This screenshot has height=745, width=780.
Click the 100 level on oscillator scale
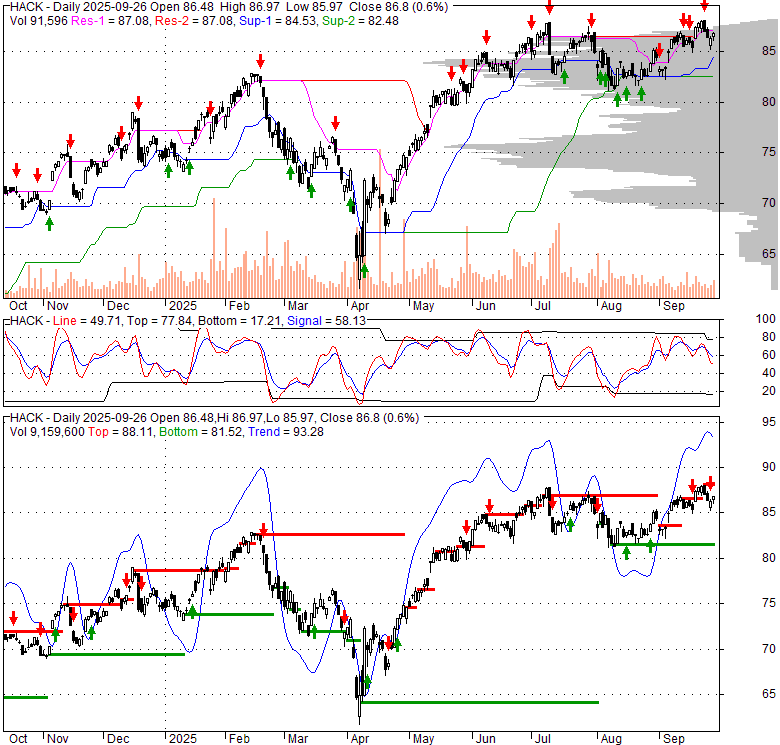point(765,319)
